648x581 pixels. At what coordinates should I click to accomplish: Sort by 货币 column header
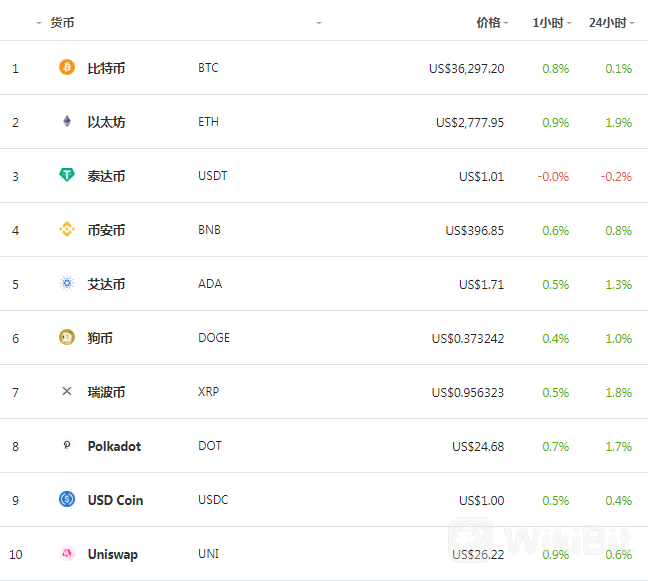point(62,23)
